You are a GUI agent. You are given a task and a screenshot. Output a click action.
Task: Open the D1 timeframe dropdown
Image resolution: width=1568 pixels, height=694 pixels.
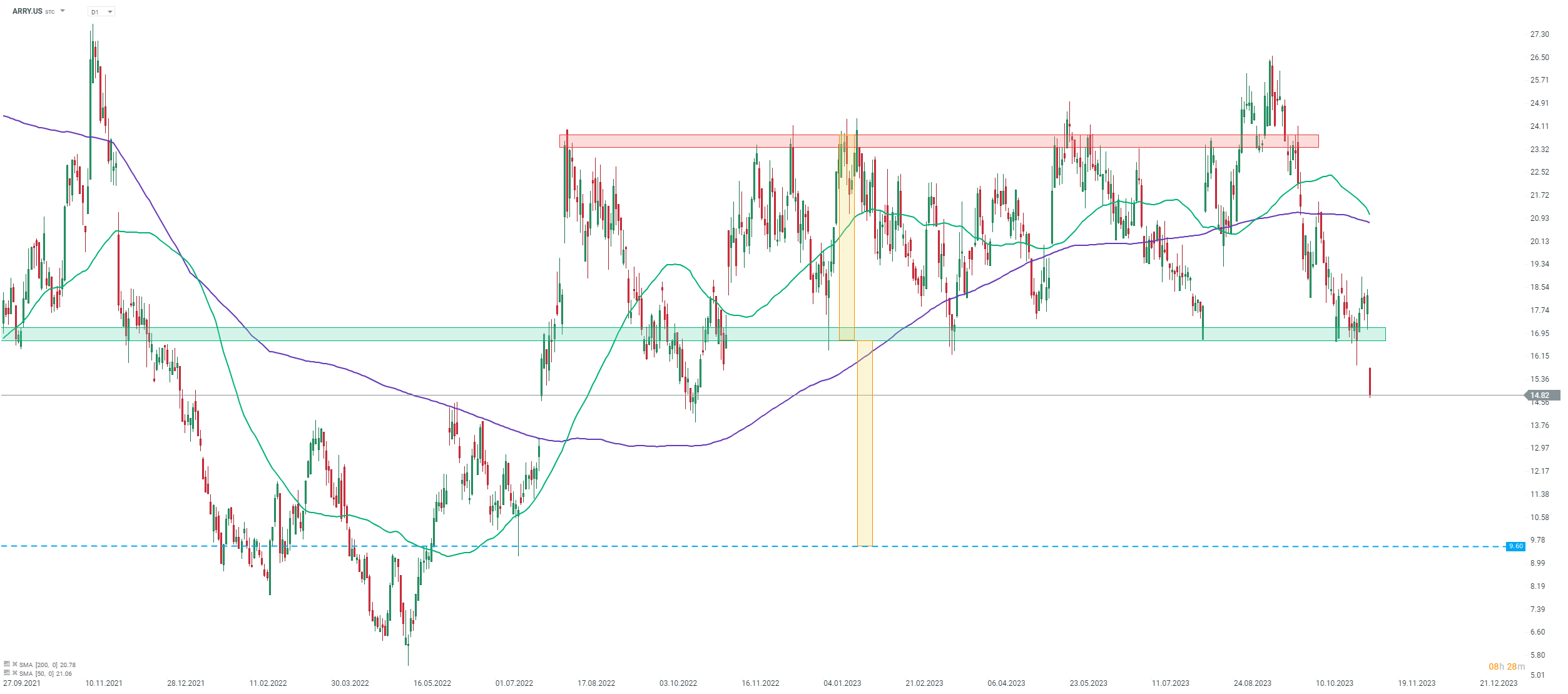pos(101,12)
